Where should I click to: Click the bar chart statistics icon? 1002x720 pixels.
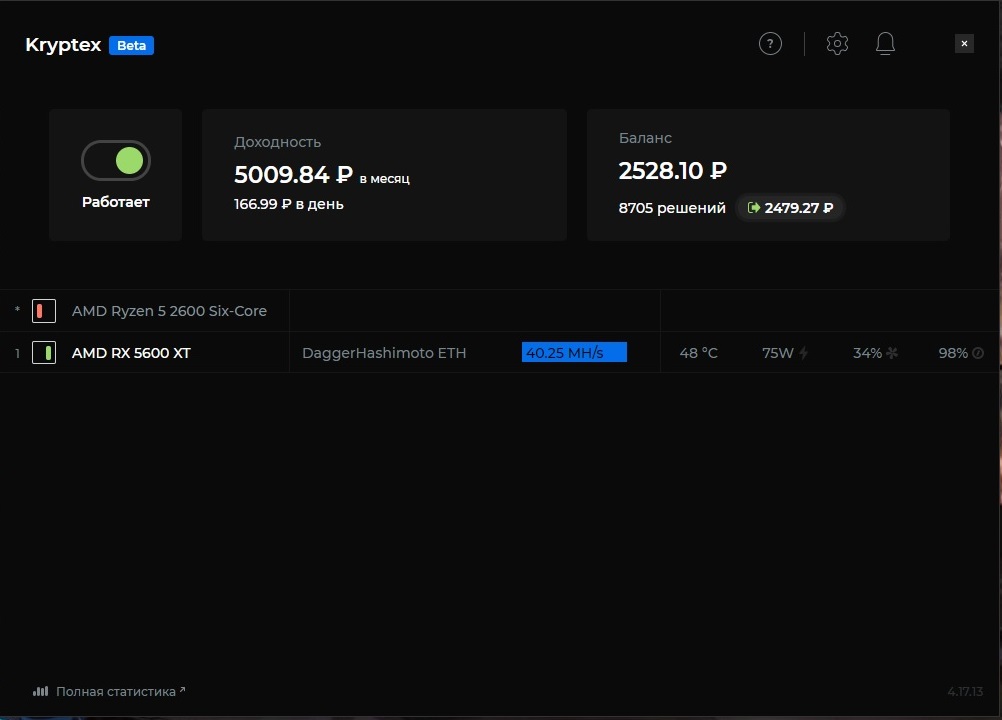pyautogui.click(x=40, y=691)
